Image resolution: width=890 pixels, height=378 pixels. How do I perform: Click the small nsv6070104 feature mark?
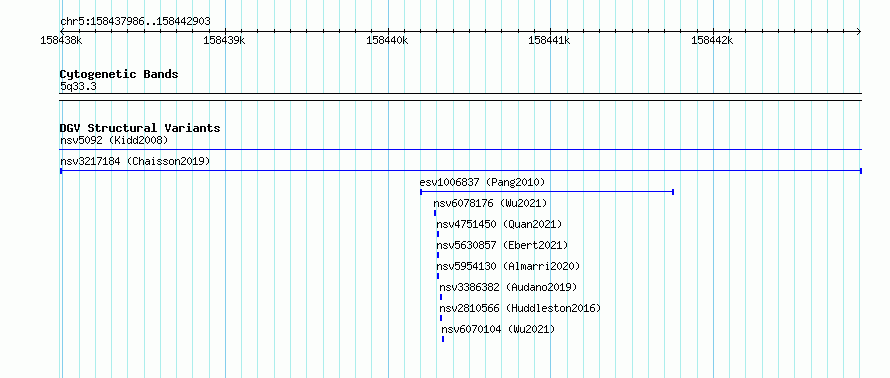[x=443, y=339]
